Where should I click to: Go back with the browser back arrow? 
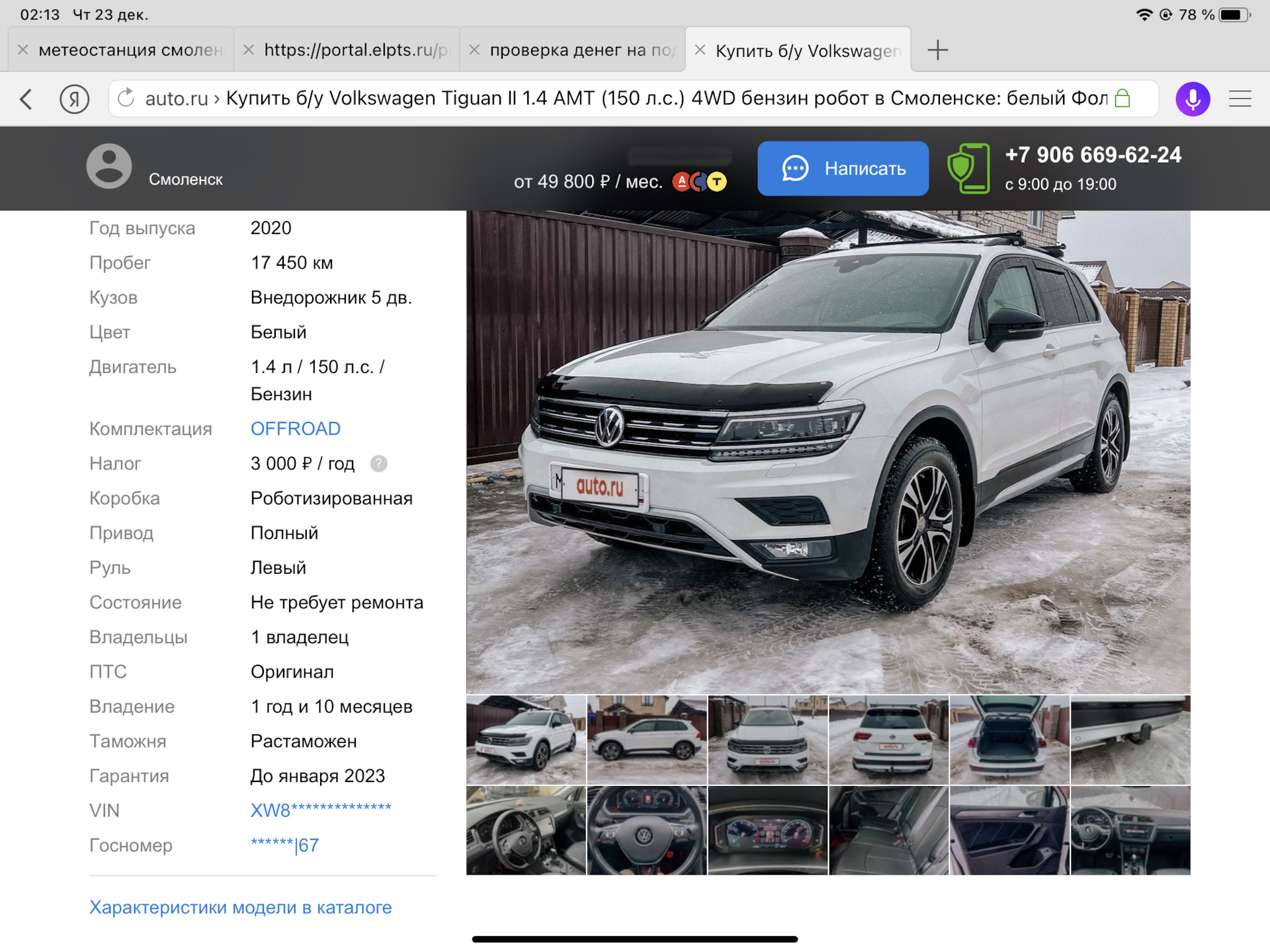point(26,100)
